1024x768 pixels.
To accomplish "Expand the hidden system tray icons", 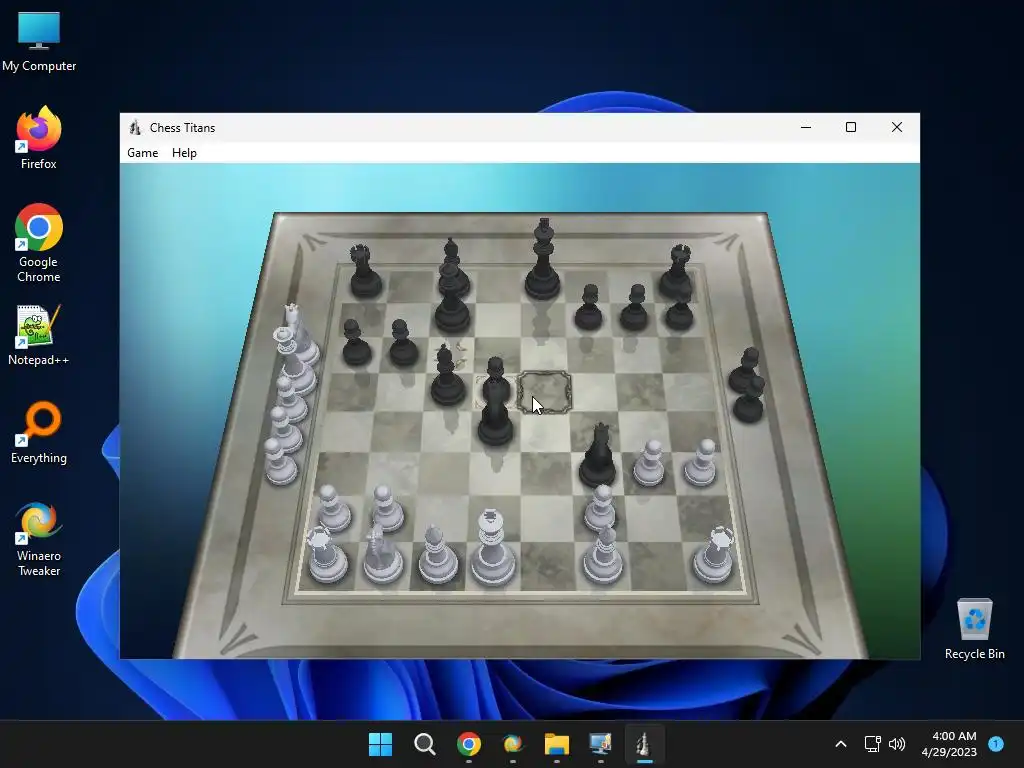I will click(841, 744).
